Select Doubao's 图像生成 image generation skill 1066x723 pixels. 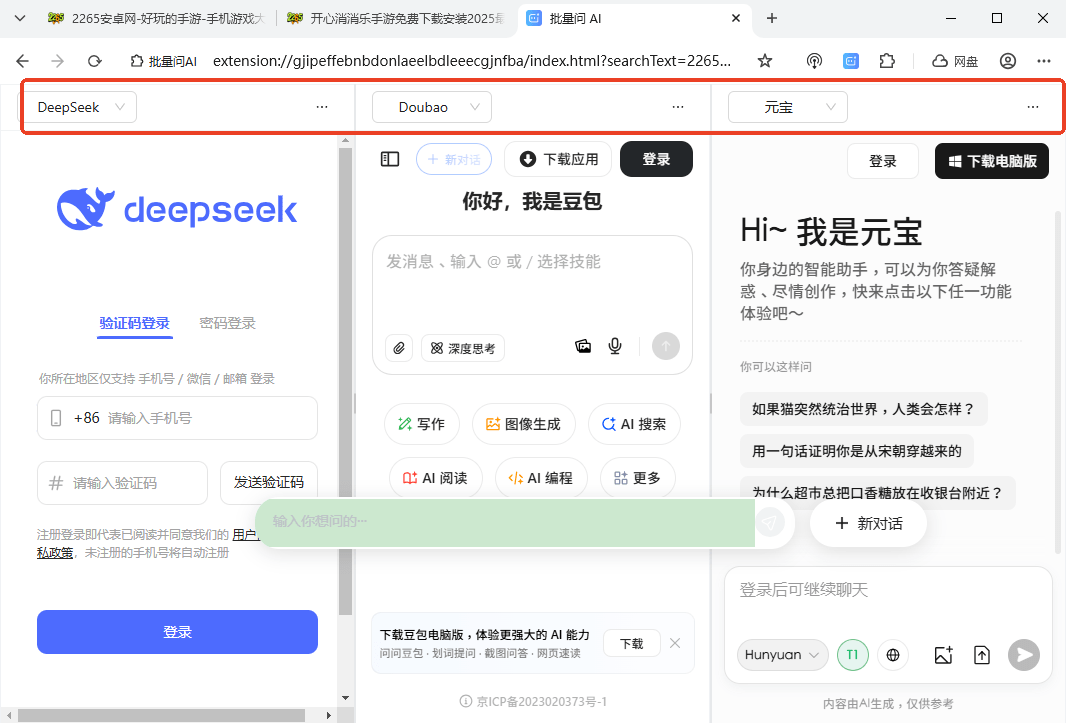523,424
